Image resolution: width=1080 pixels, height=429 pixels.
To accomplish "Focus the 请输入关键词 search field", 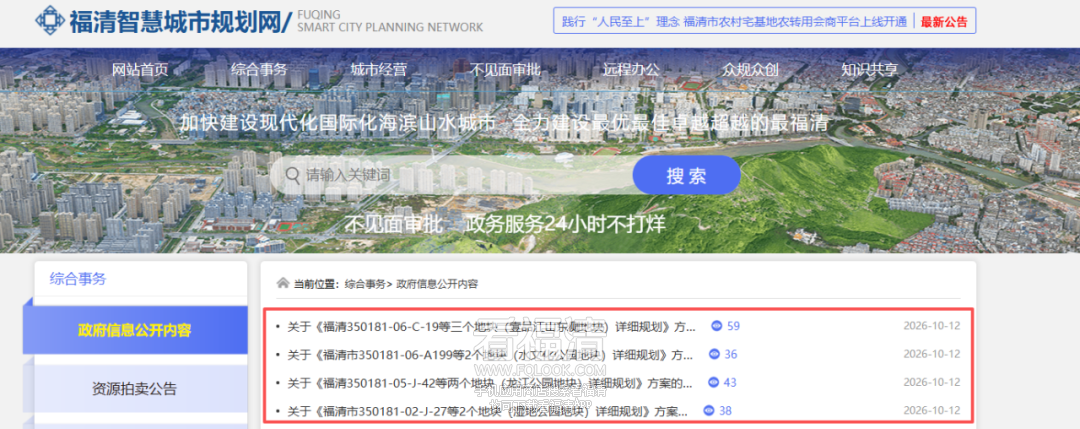I will pos(451,175).
